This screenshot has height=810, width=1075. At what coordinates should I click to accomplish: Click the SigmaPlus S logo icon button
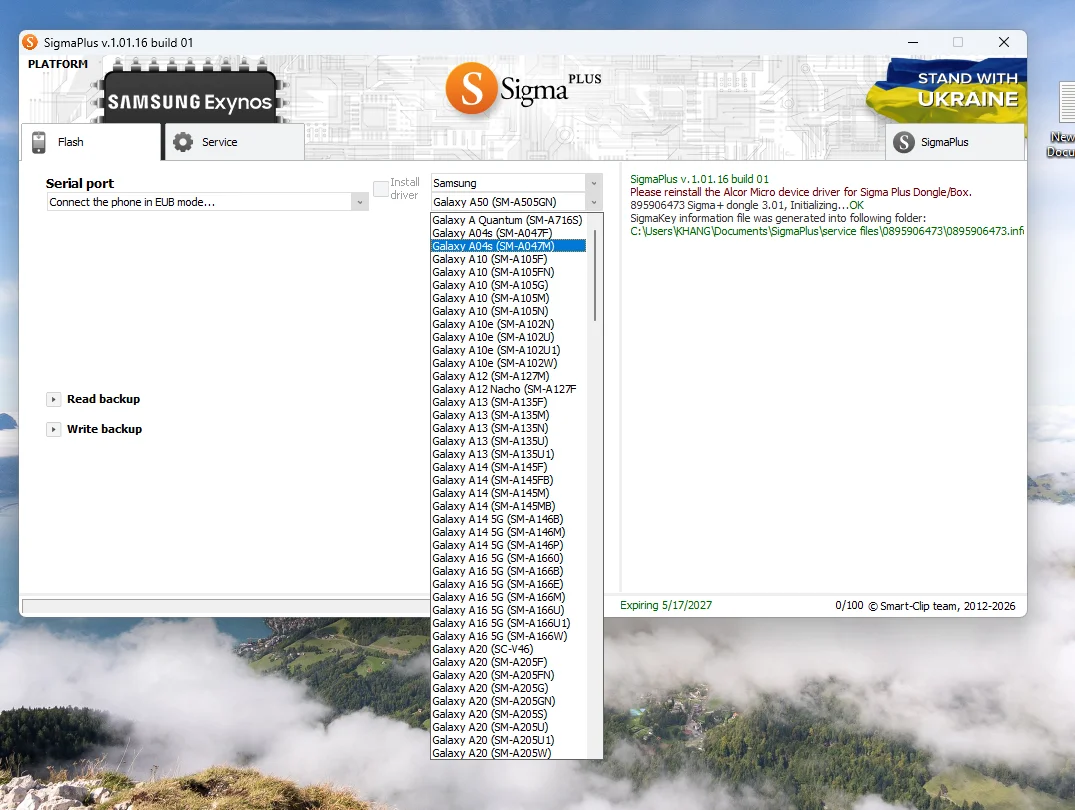click(904, 142)
